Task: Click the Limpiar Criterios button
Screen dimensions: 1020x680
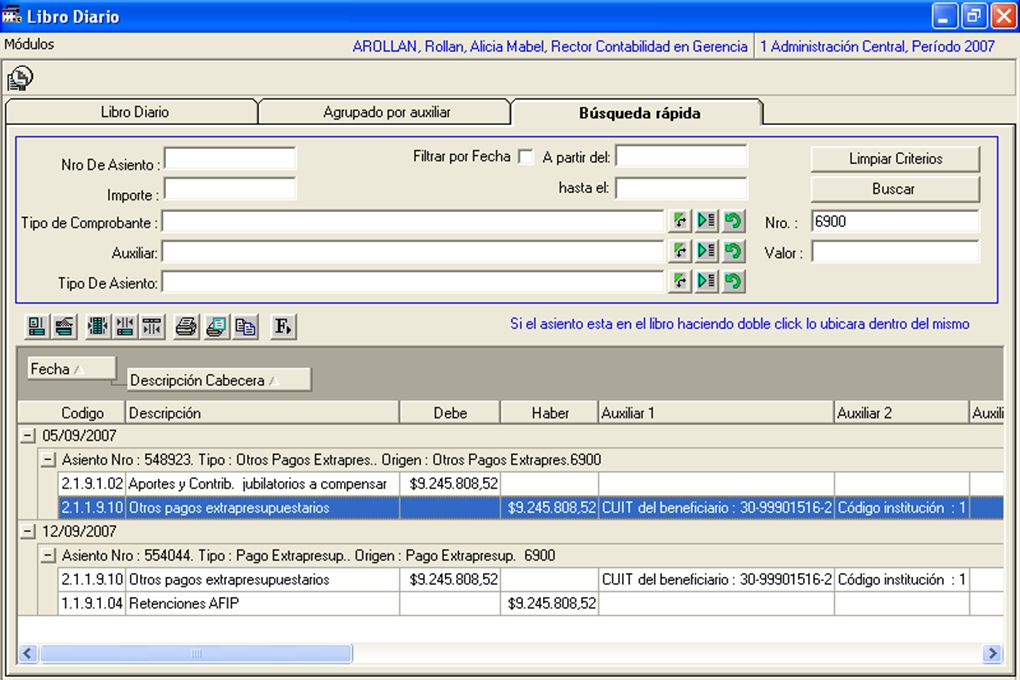Action: [895, 159]
